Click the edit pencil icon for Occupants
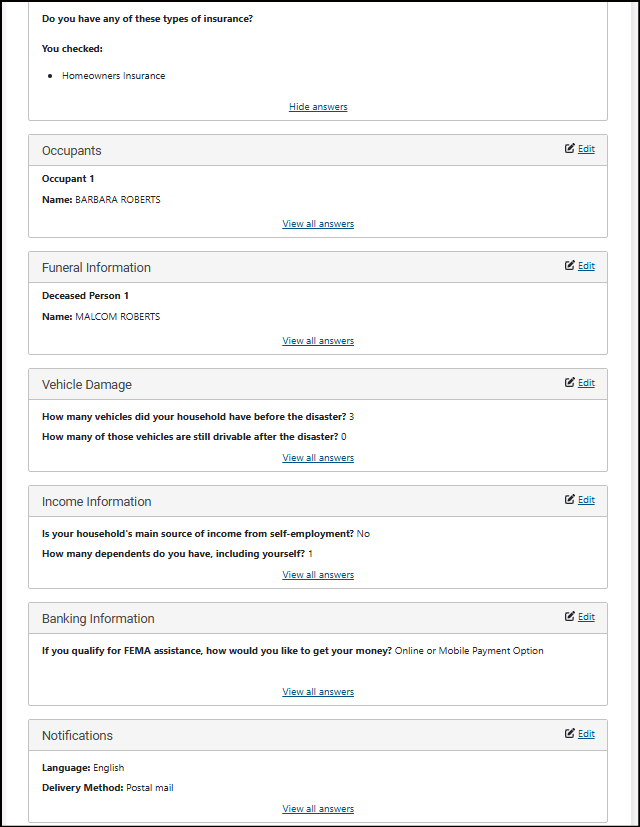Viewport: 640px width, 827px height. click(570, 149)
